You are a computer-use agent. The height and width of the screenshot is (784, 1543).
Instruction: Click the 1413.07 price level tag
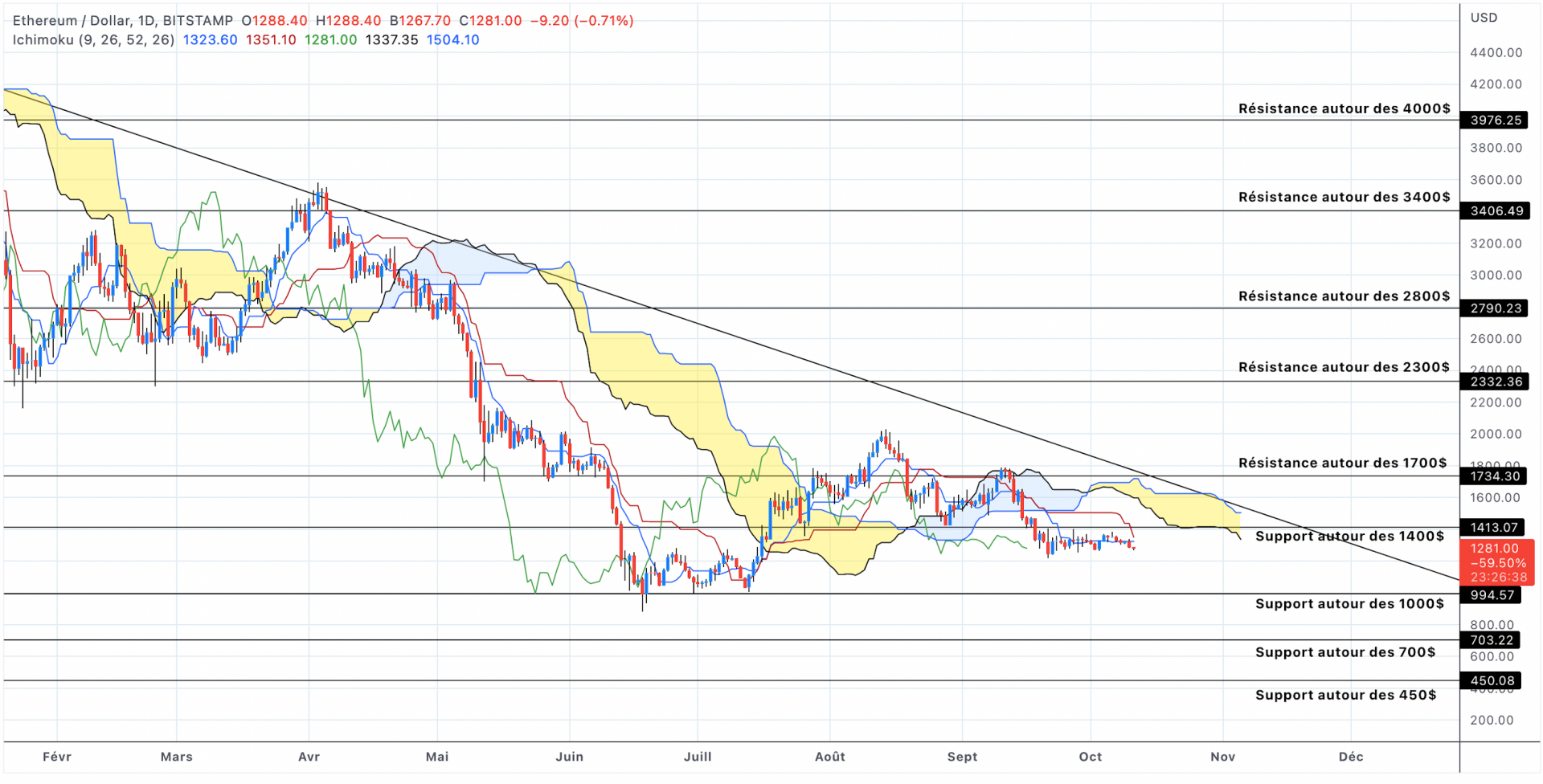1492,528
